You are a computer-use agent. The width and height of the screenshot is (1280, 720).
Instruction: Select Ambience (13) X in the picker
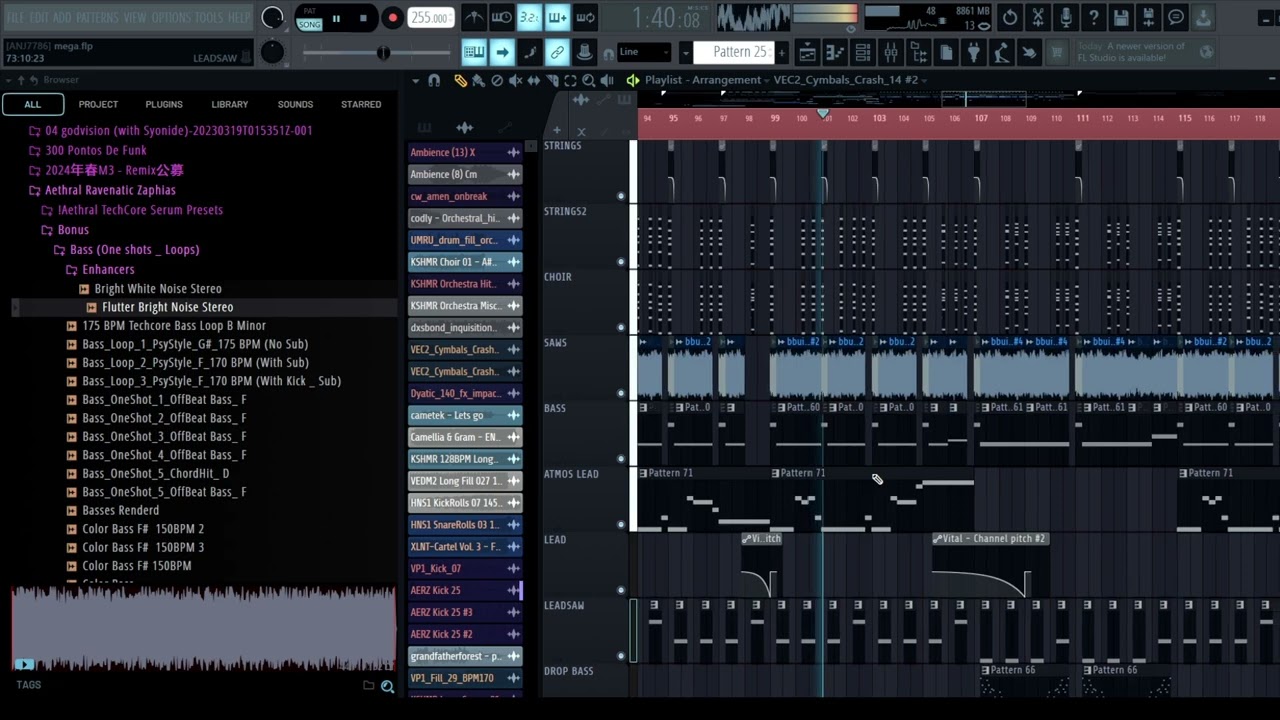tap(465, 152)
